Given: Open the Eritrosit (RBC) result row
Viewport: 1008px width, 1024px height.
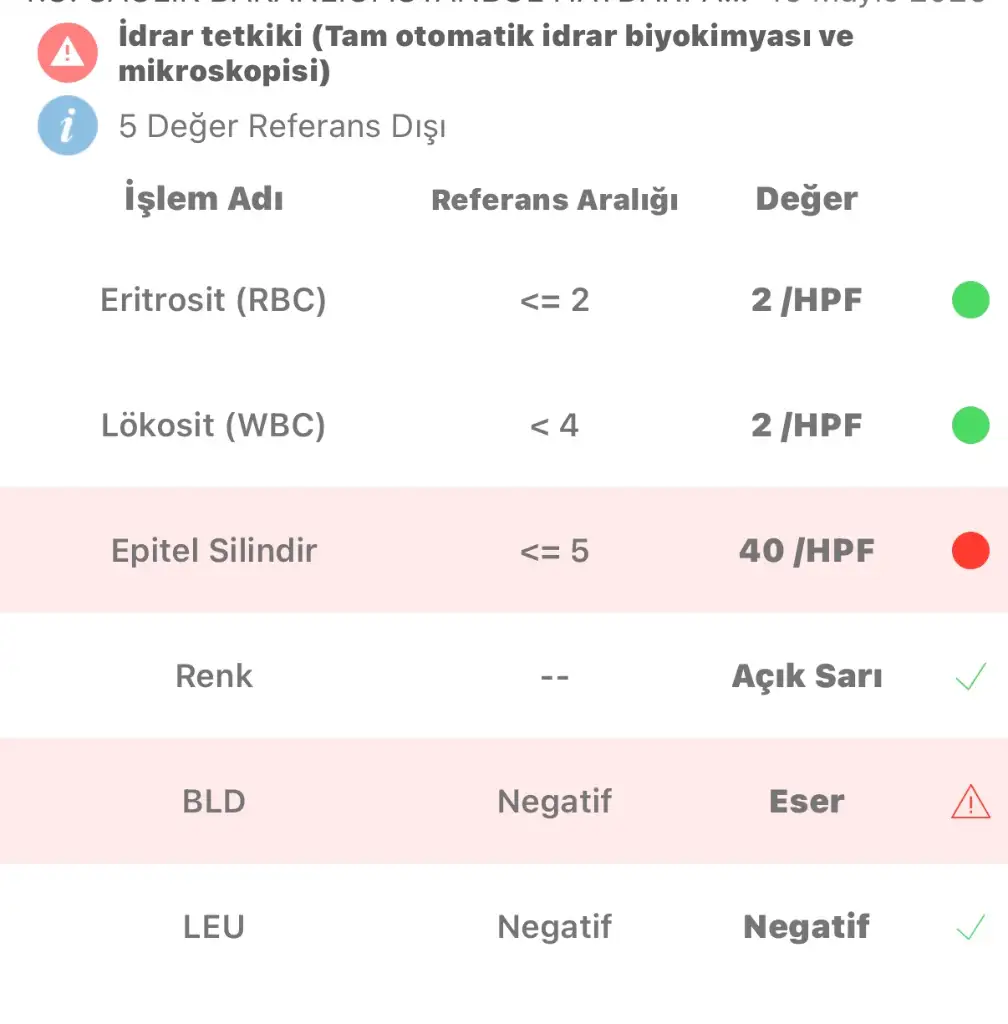Looking at the screenshot, I should coord(504,300).
